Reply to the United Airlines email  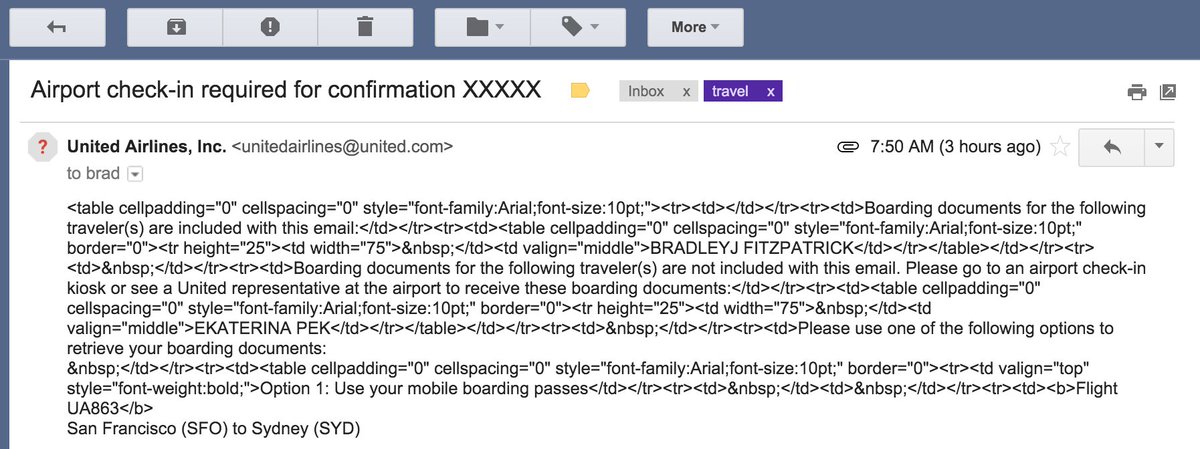coord(1111,147)
